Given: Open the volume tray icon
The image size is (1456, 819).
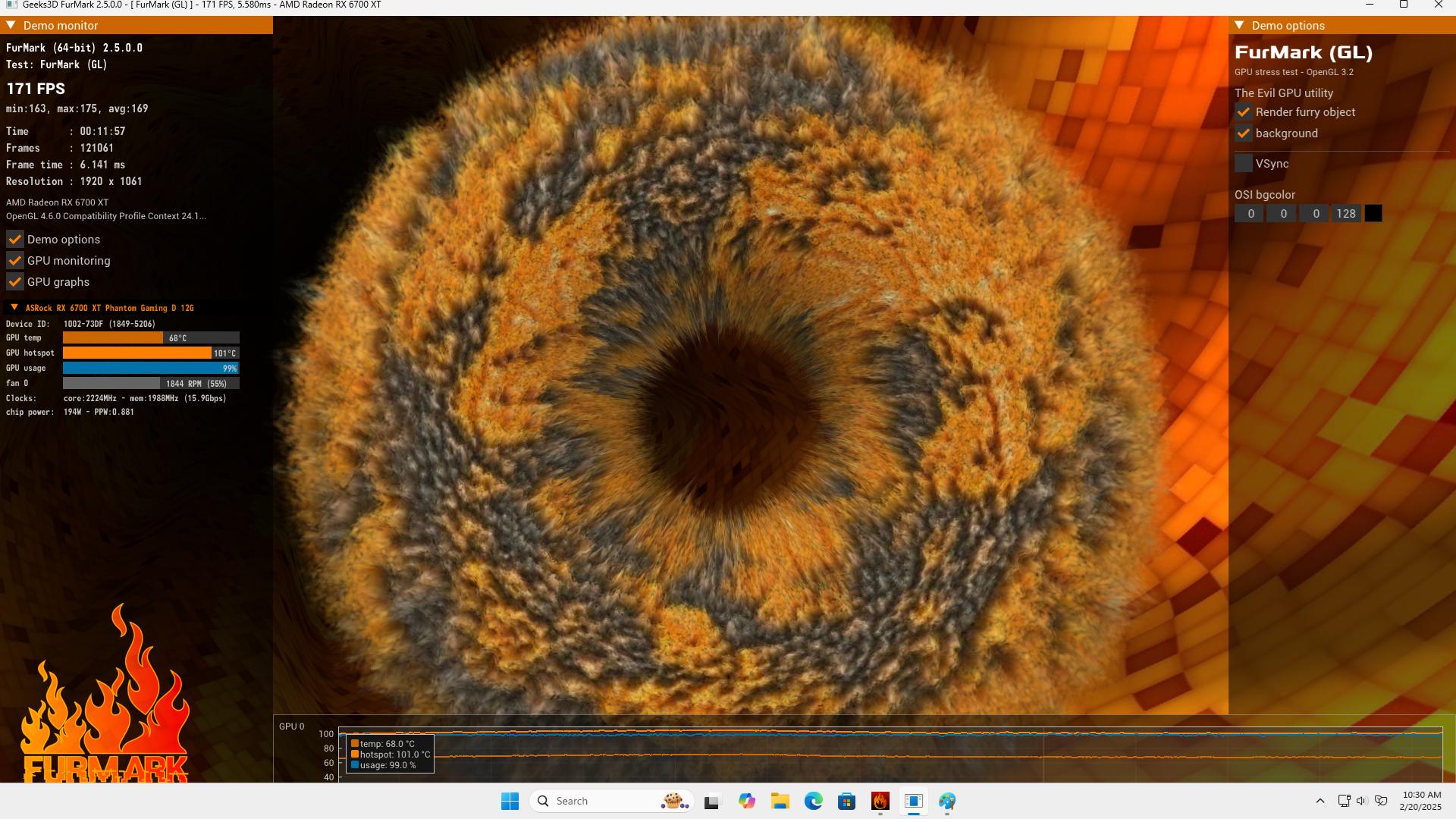Looking at the screenshot, I should [x=1361, y=801].
